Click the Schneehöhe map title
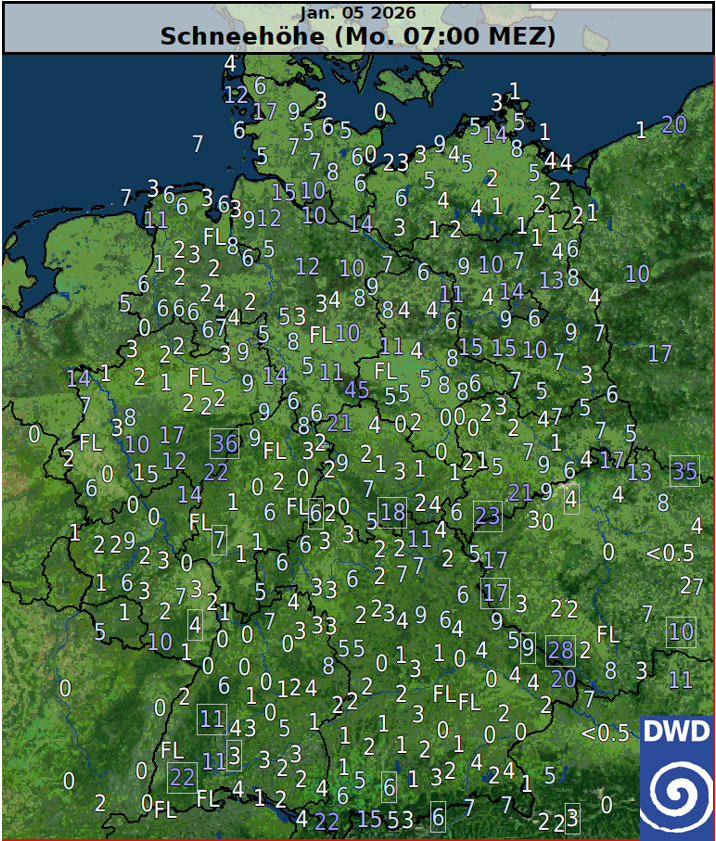The width and height of the screenshot is (716, 841). click(x=358, y=37)
